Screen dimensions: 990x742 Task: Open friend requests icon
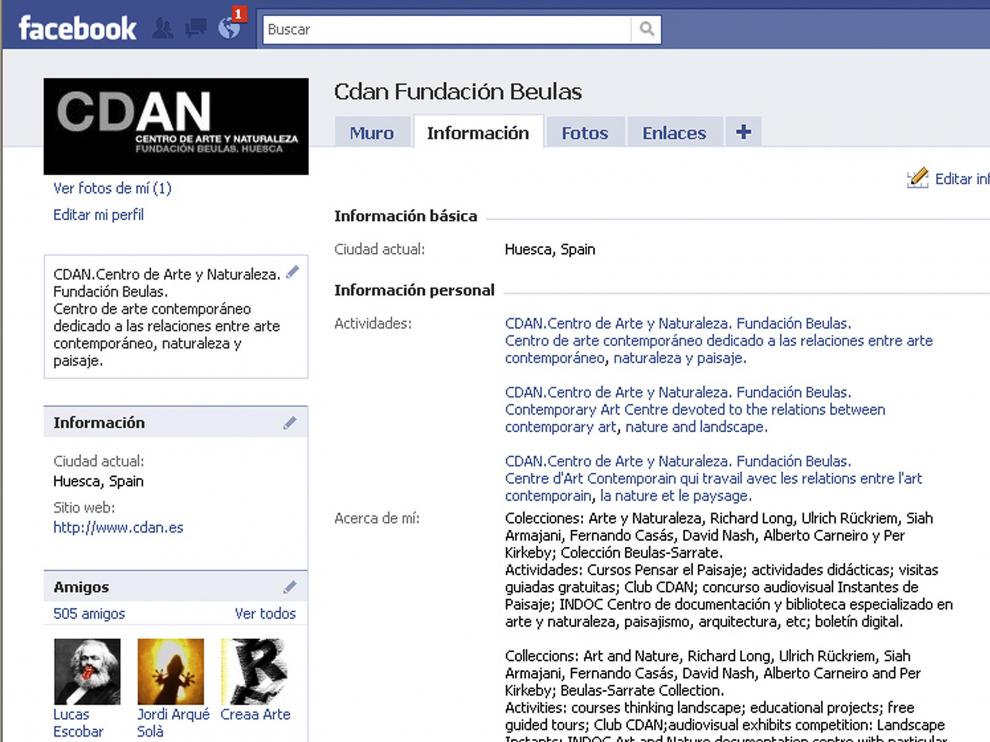164,29
